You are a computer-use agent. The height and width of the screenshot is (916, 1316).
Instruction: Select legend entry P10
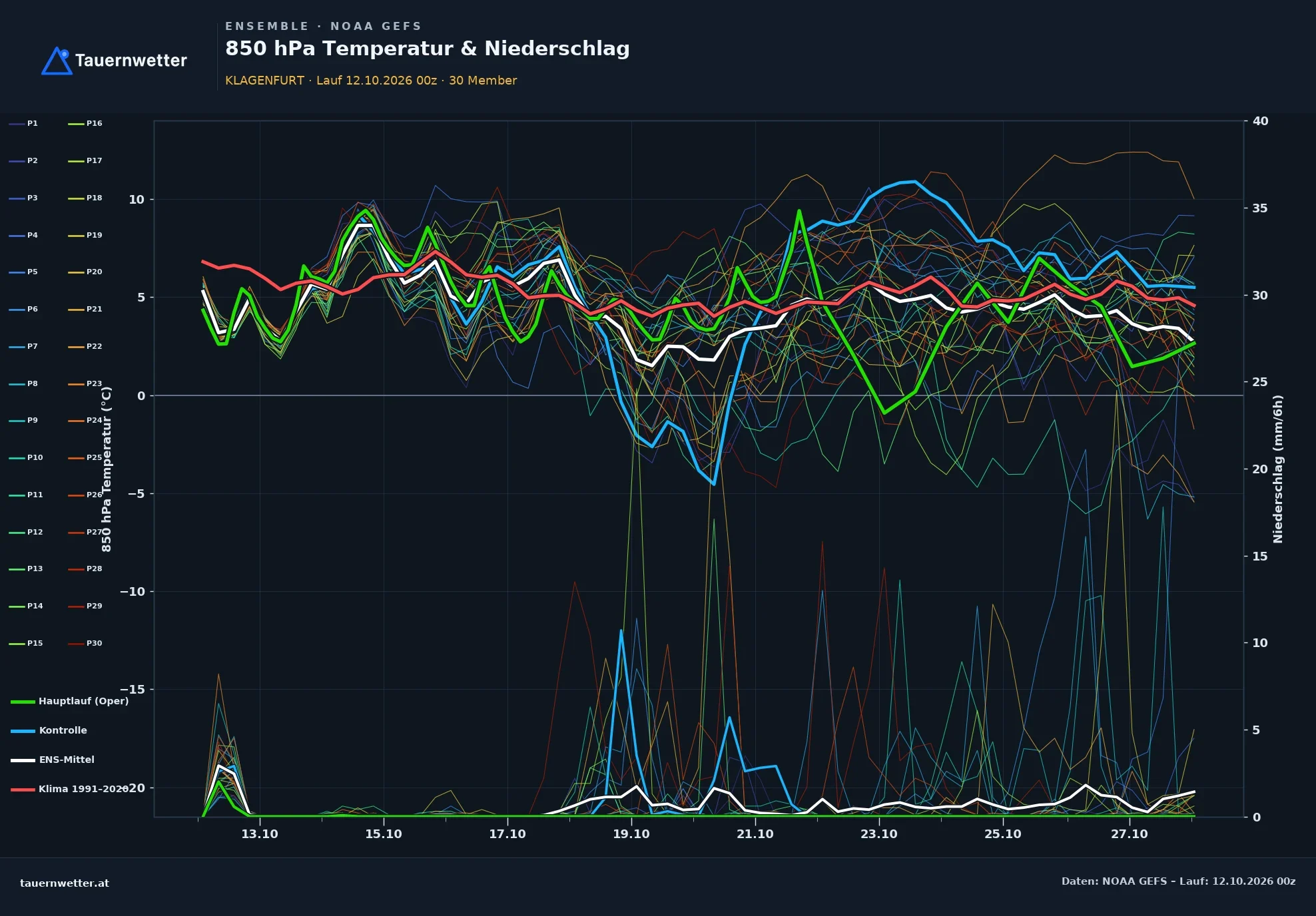pos(26,458)
